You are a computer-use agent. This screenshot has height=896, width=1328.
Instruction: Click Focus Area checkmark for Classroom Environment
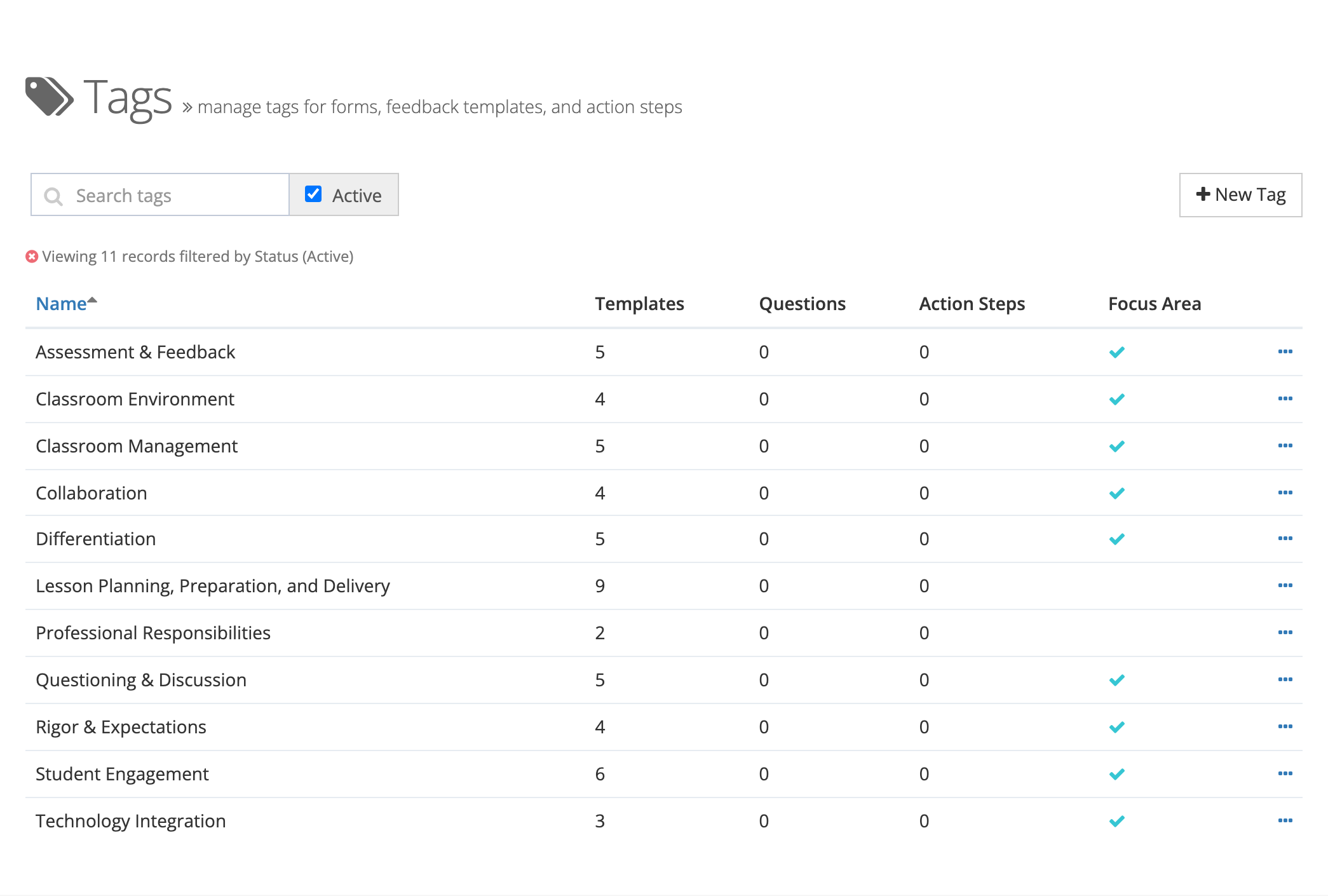[x=1117, y=399]
